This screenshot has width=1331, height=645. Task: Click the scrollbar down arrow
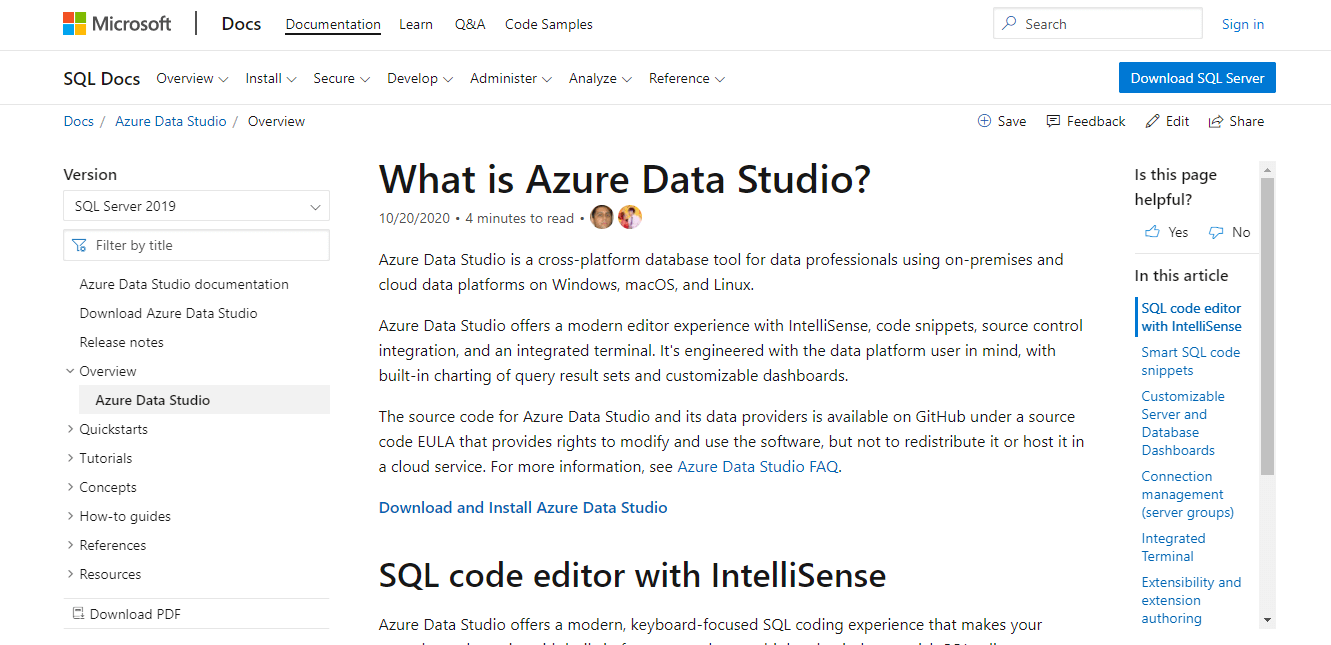[x=1267, y=620]
